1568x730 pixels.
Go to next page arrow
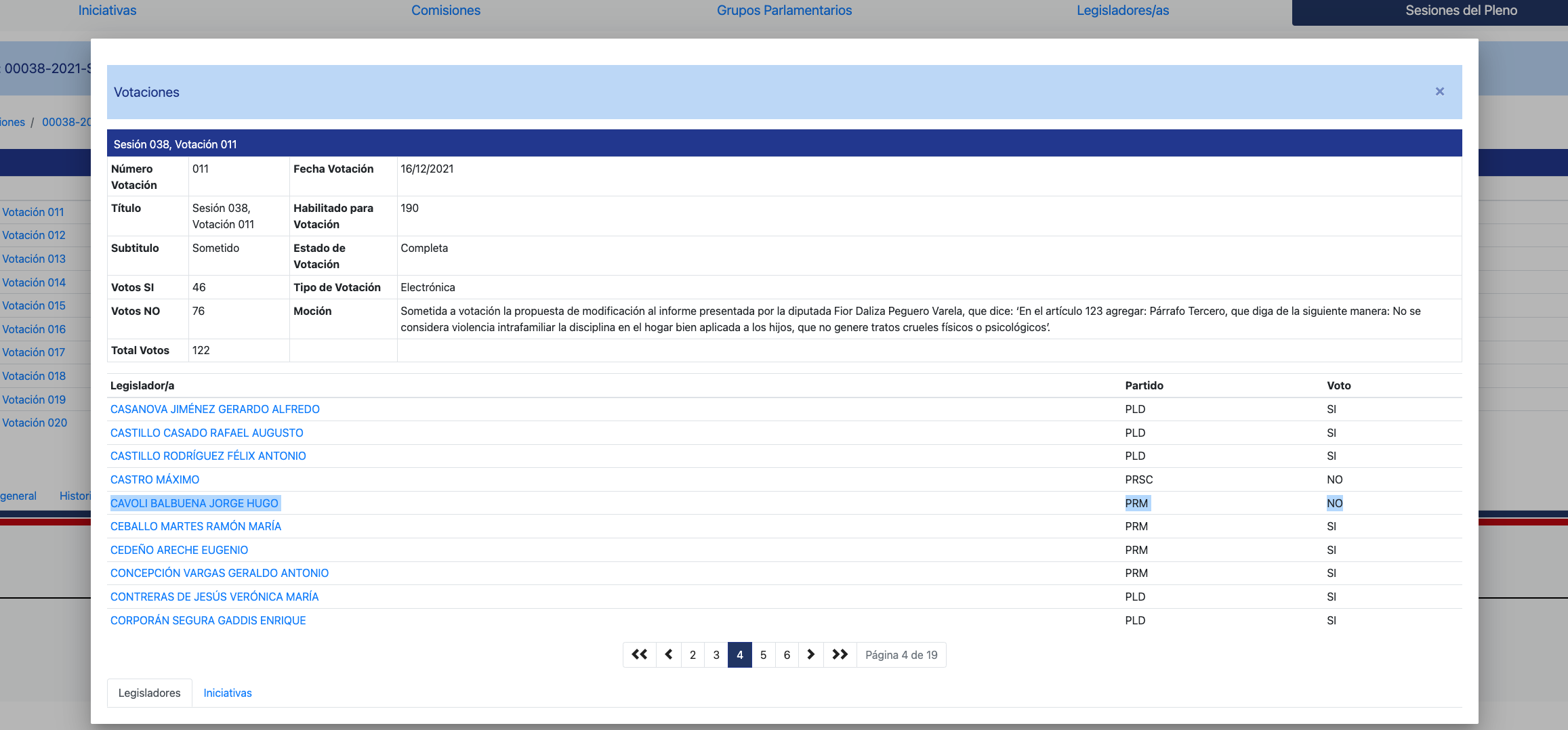[x=811, y=655]
